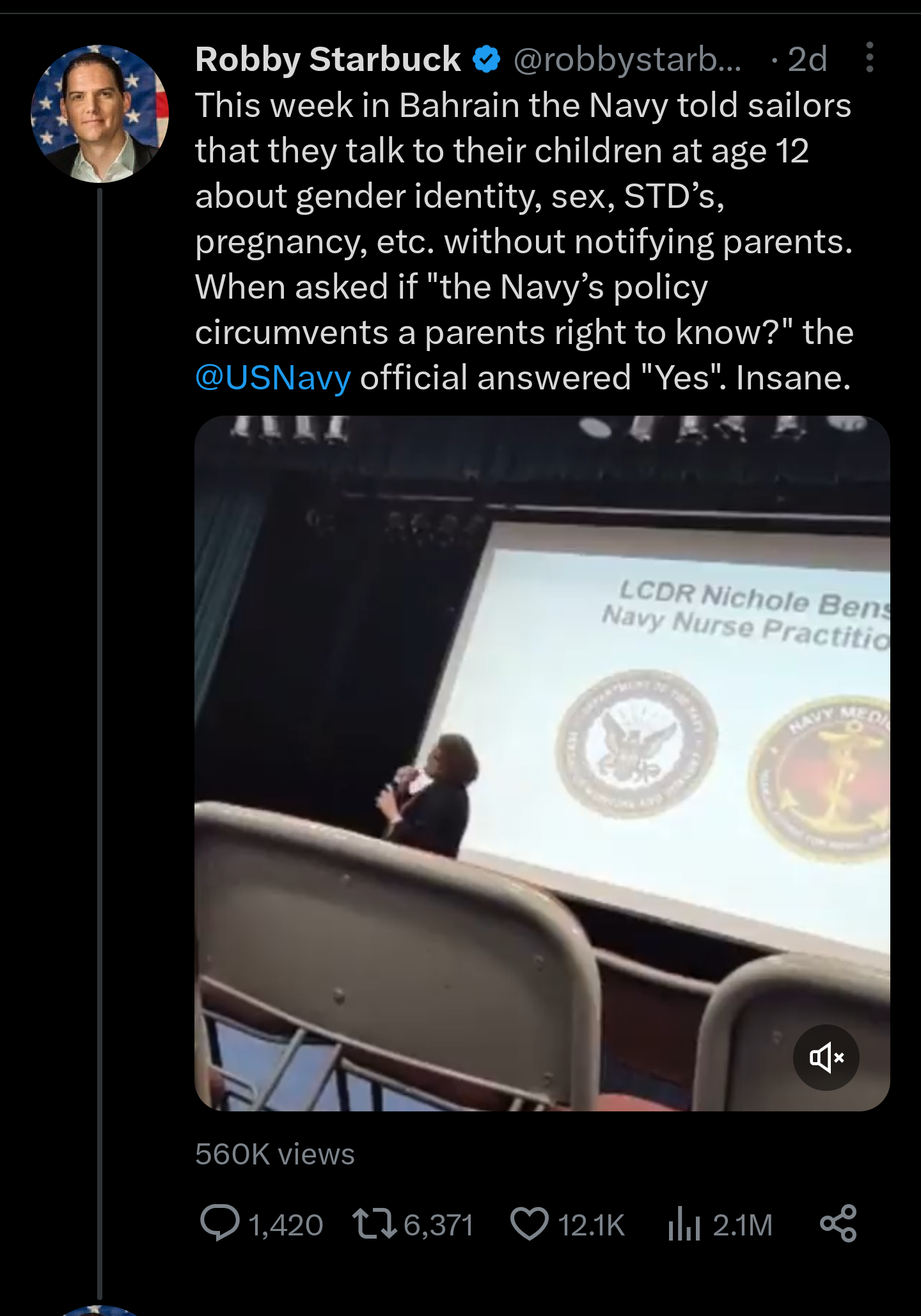This screenshot has width=921, height=1316.
Task: Like the tweet with heart icon
Action: [x=530, y=1224]
